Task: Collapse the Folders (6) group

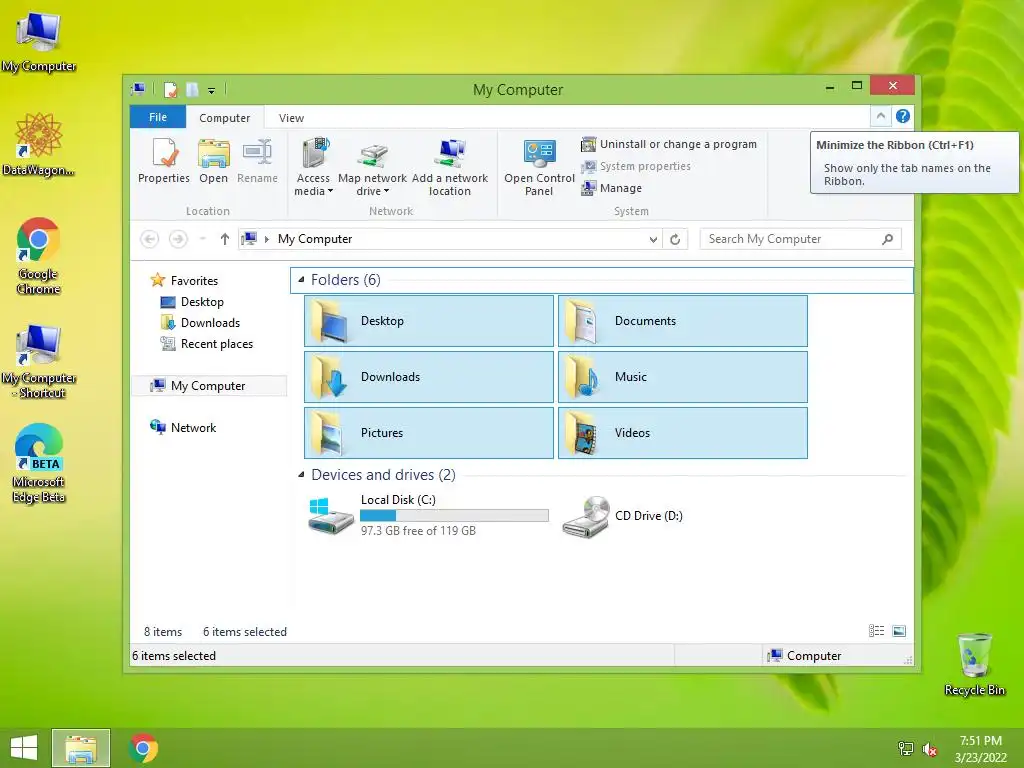Action: coord(301,280)
